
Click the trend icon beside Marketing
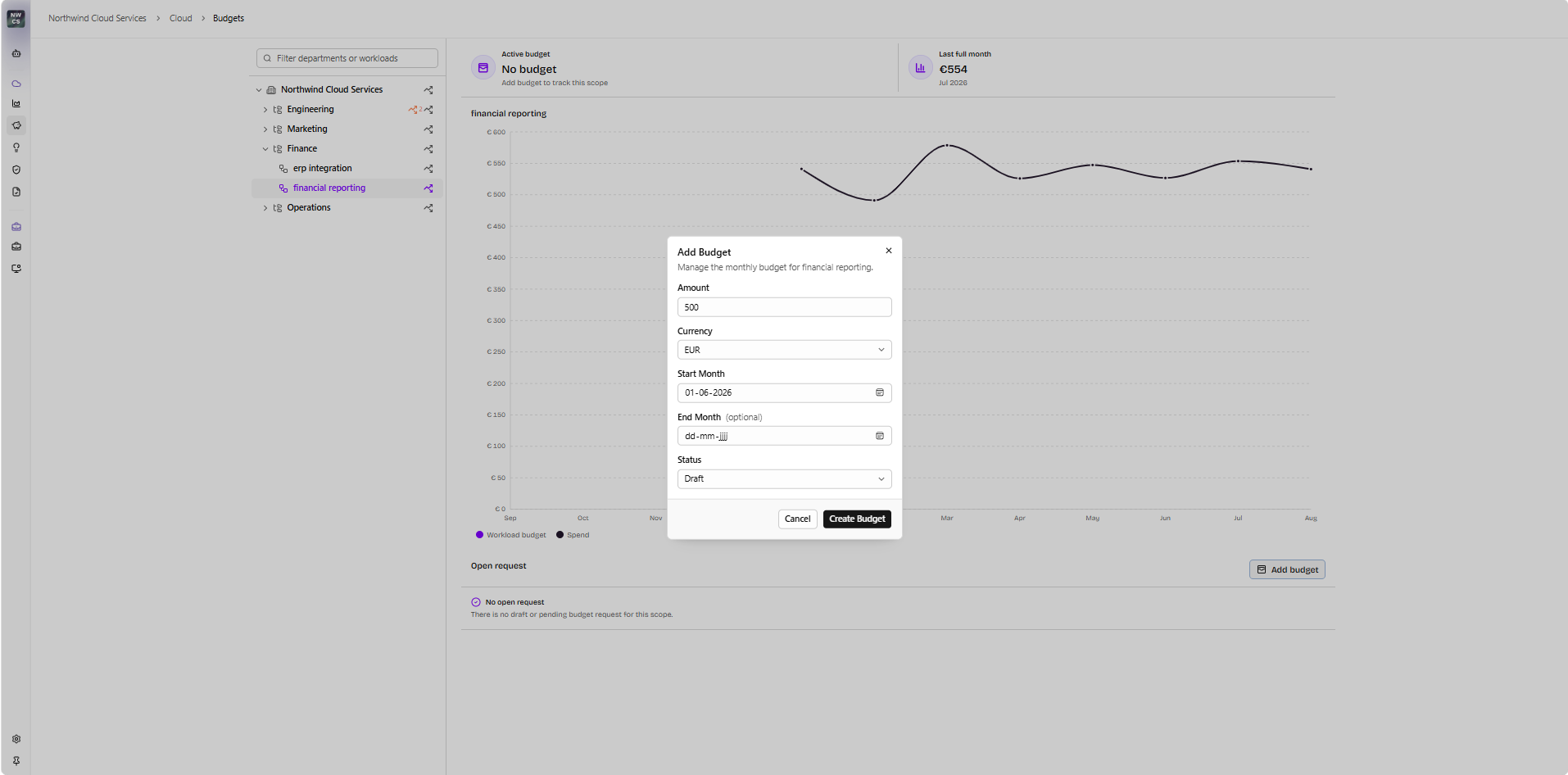428,129
